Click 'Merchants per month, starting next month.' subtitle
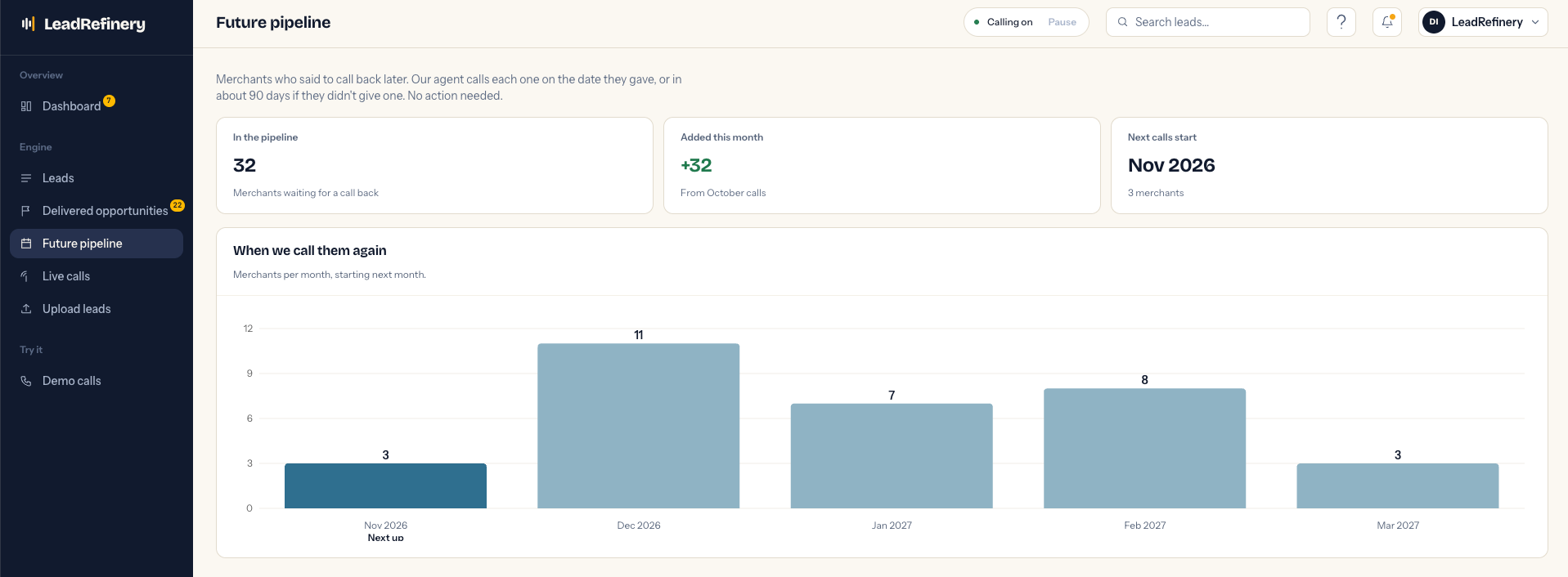This screenshot has width=1568, height=577. pos(329,275)
